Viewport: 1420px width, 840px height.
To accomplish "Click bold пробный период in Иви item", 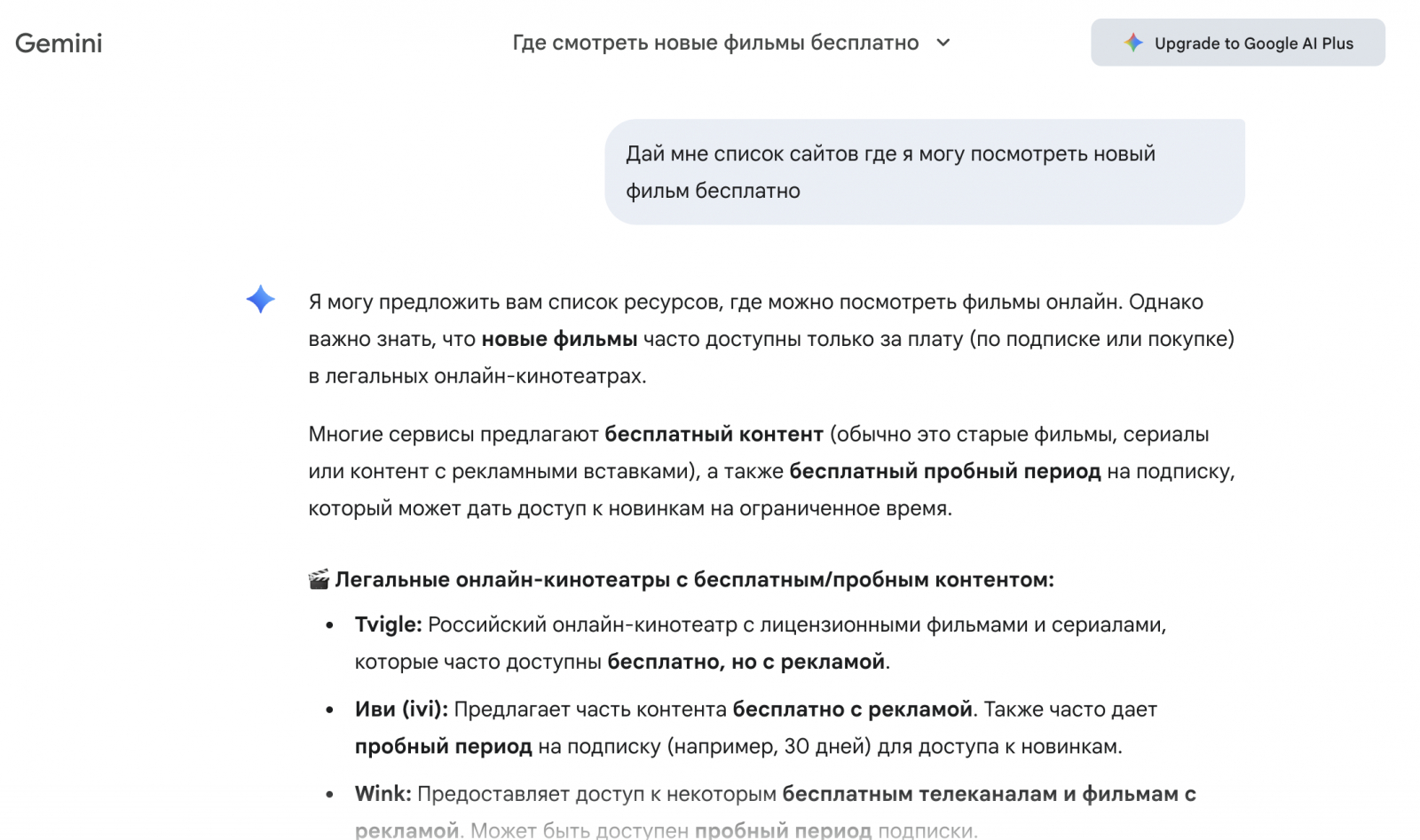I will tap(443, 747).
